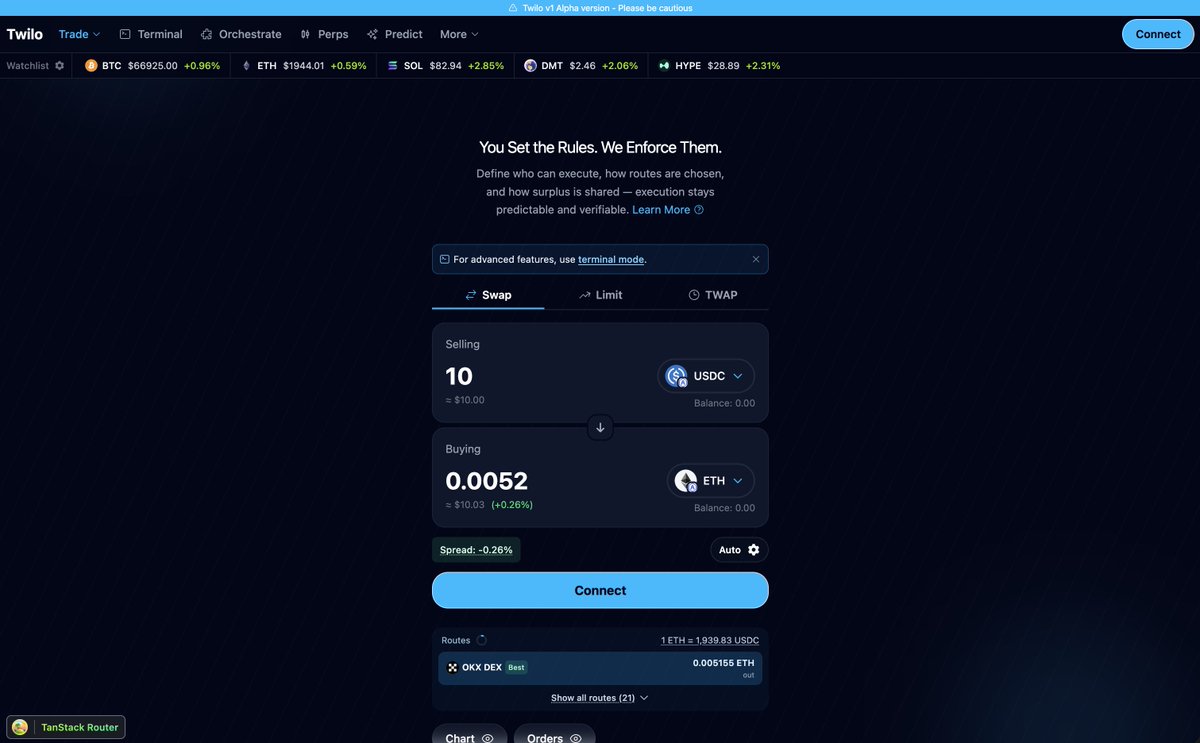Click the ETH diamond icon in watchlist

point(246,65)
